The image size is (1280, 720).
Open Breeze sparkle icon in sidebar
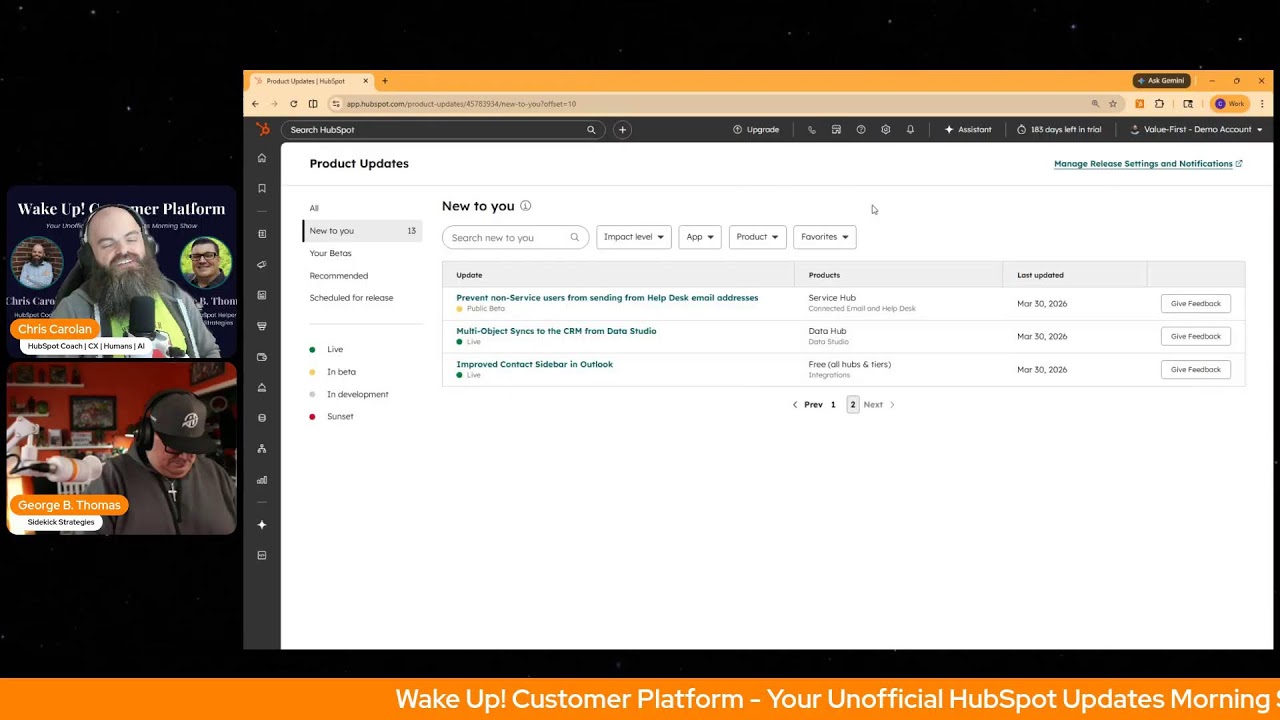click(262, 525)
